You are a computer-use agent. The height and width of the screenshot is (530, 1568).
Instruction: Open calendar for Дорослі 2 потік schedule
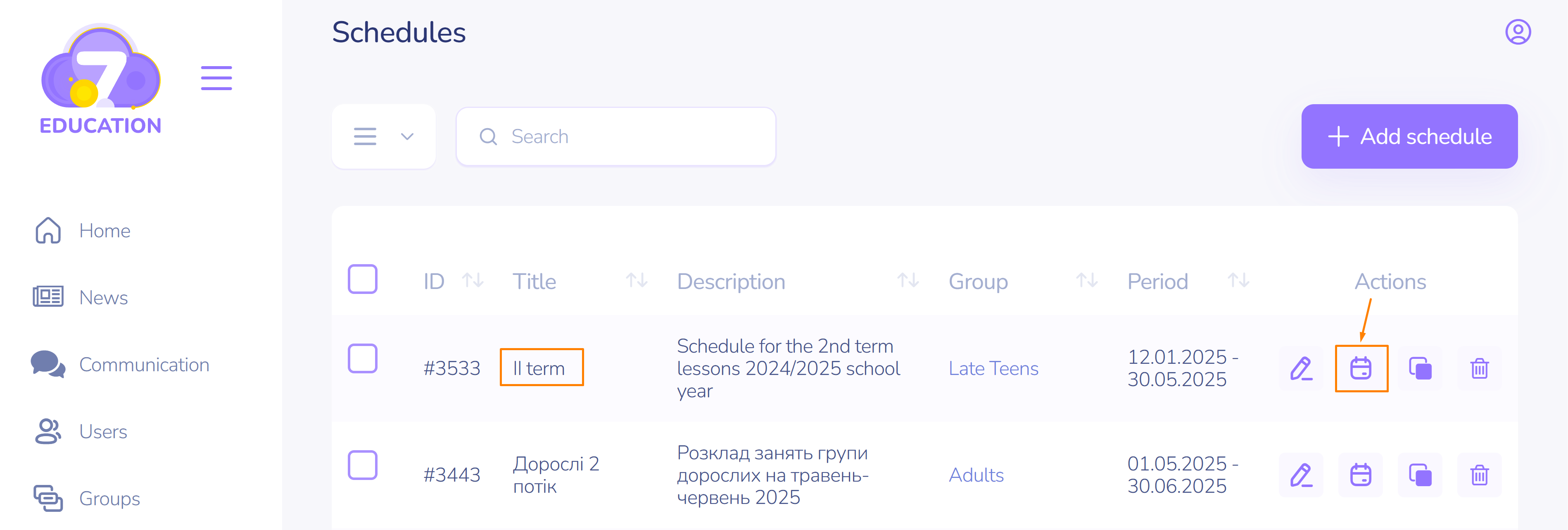[x=1361, y=475]
